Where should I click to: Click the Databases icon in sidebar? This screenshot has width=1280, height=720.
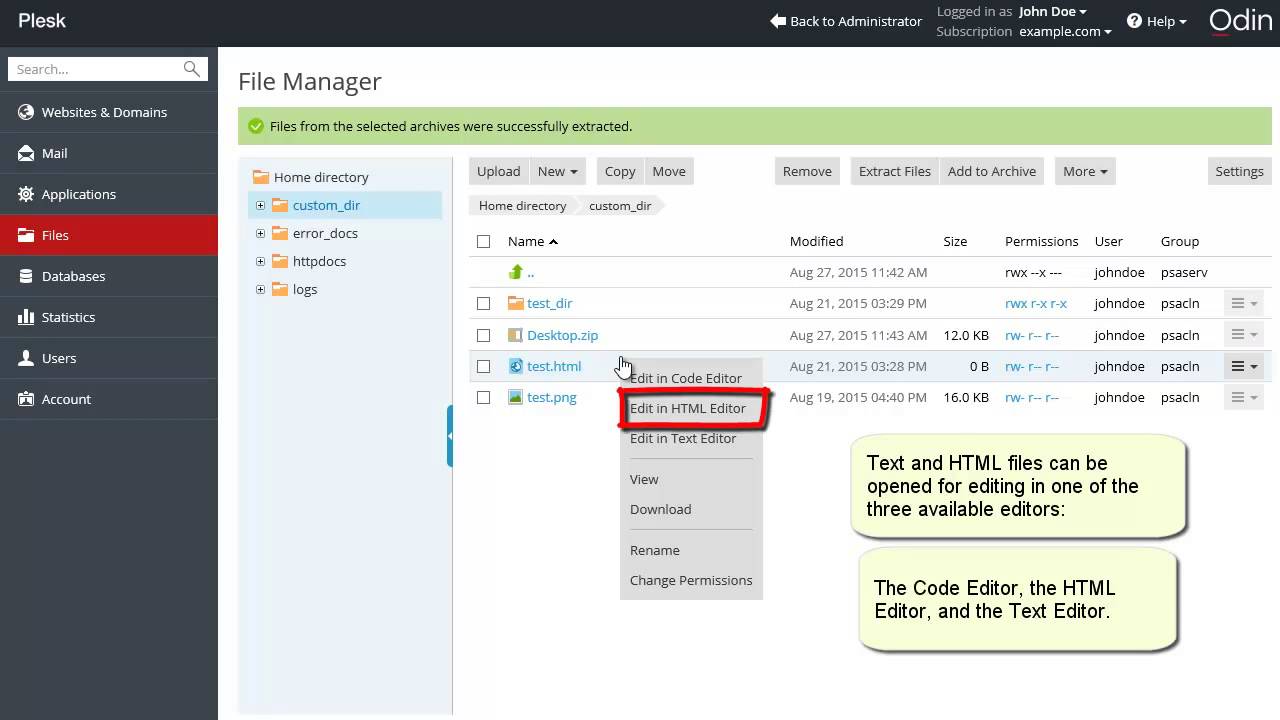click(x=26, y=276)
